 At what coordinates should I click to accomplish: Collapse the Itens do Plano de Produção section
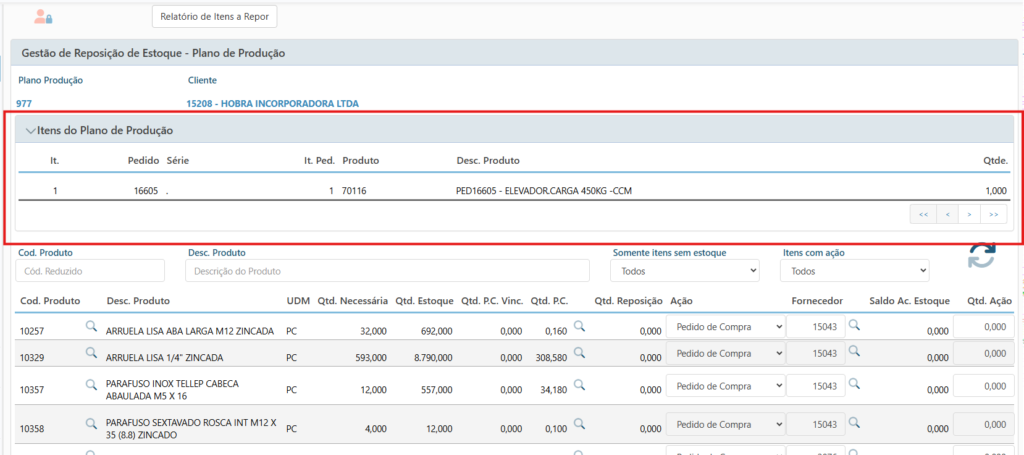(31, 131)
